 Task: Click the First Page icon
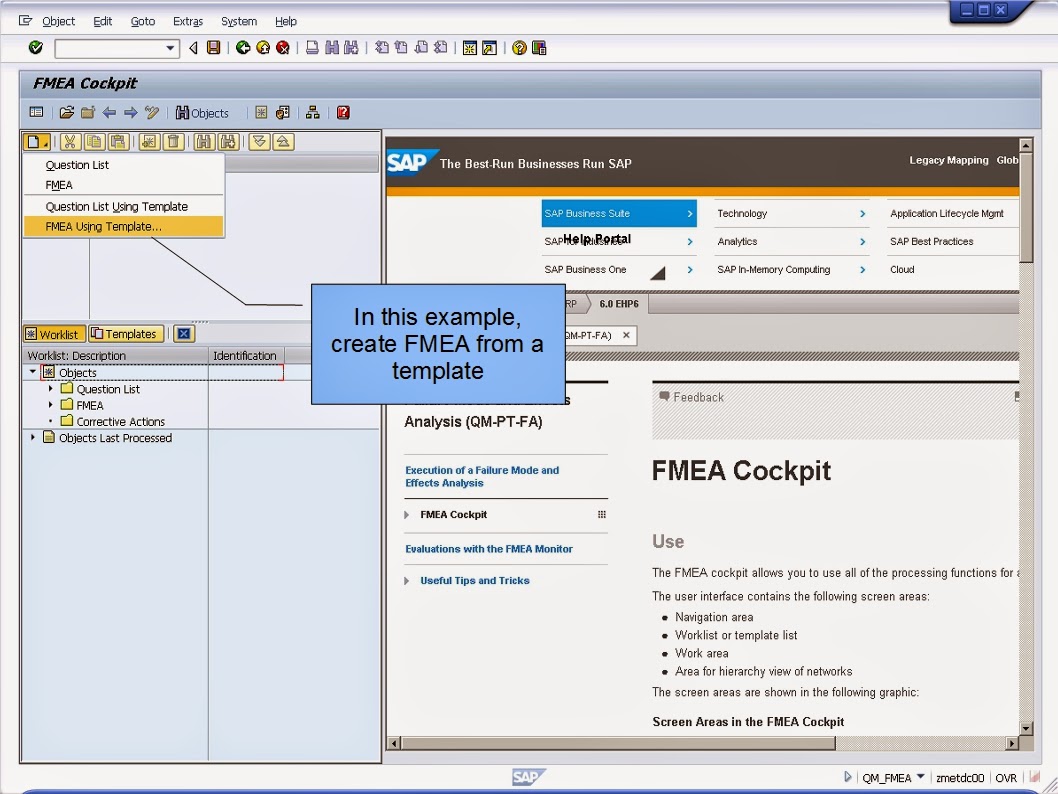coord(382,47)
